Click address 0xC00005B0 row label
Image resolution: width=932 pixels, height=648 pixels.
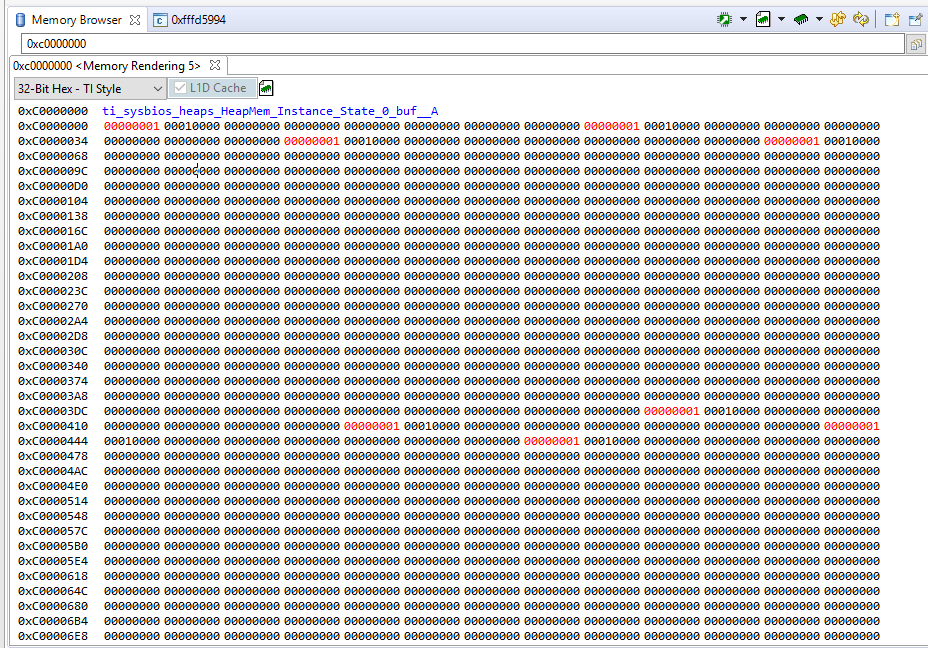(53, 546)
